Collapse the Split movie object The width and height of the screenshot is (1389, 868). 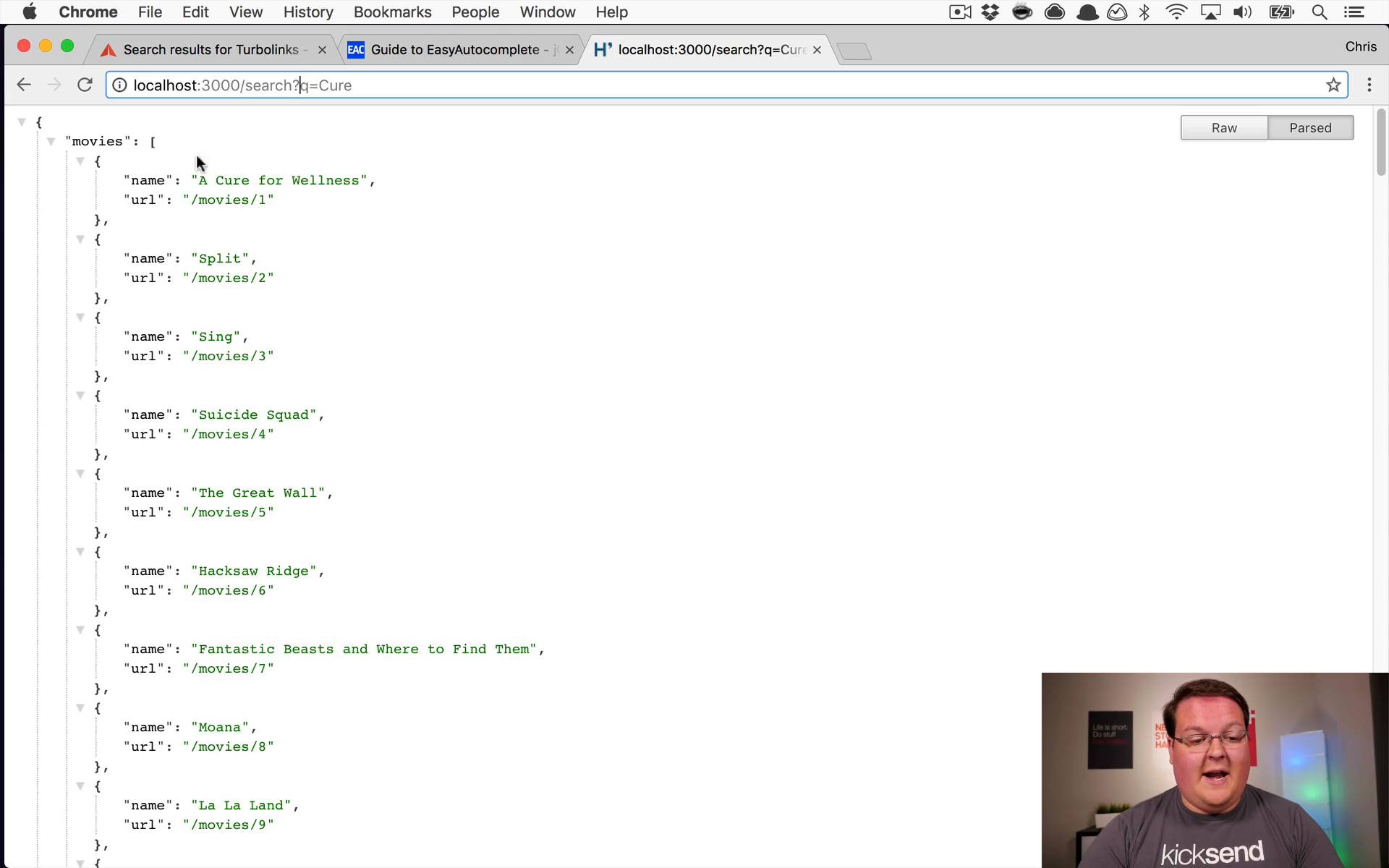(x=80, y=239)
